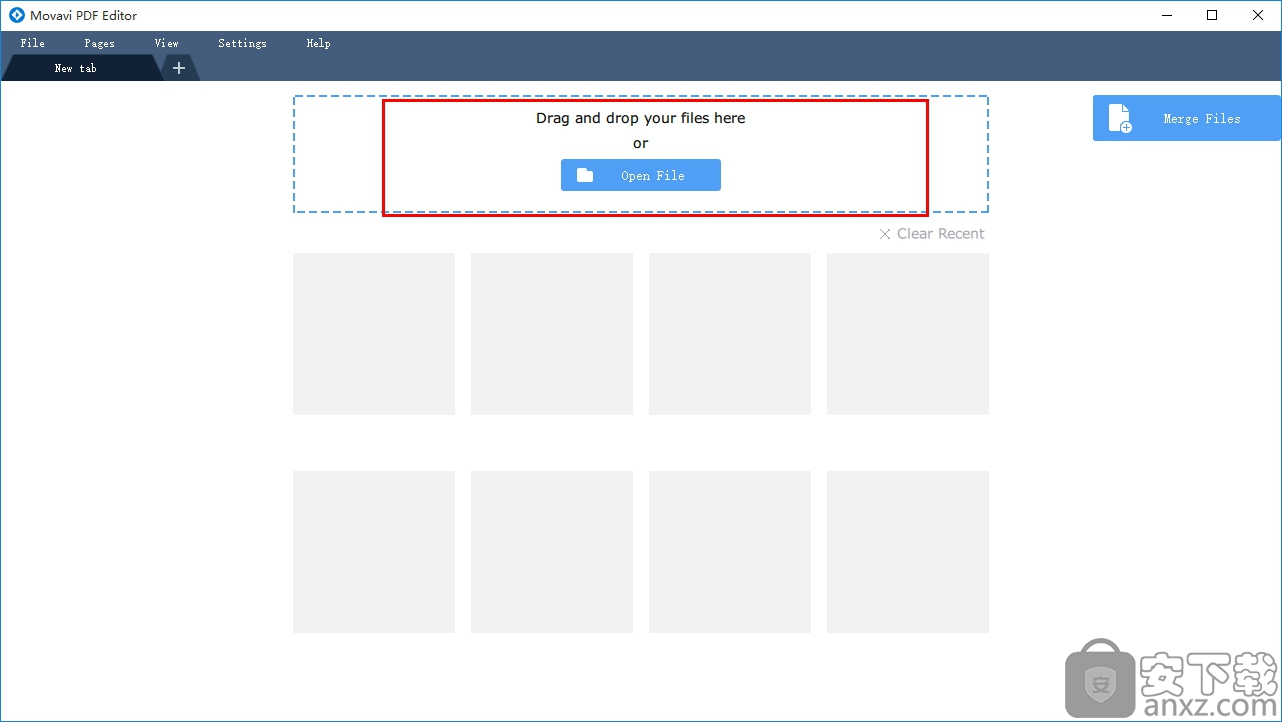Screen dimensions: 1282x722
Task: Click the Merge Files button
Action: click(1186, 118)
